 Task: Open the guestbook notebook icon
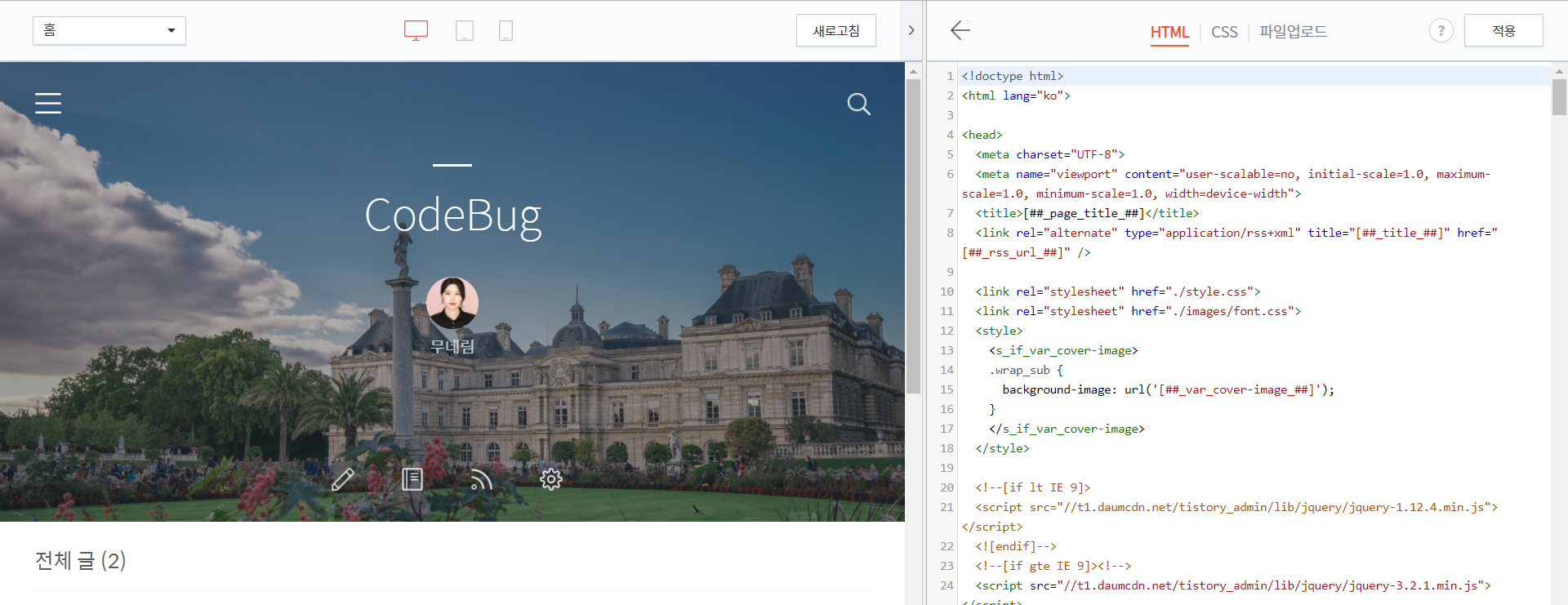[x=412, y=479]
